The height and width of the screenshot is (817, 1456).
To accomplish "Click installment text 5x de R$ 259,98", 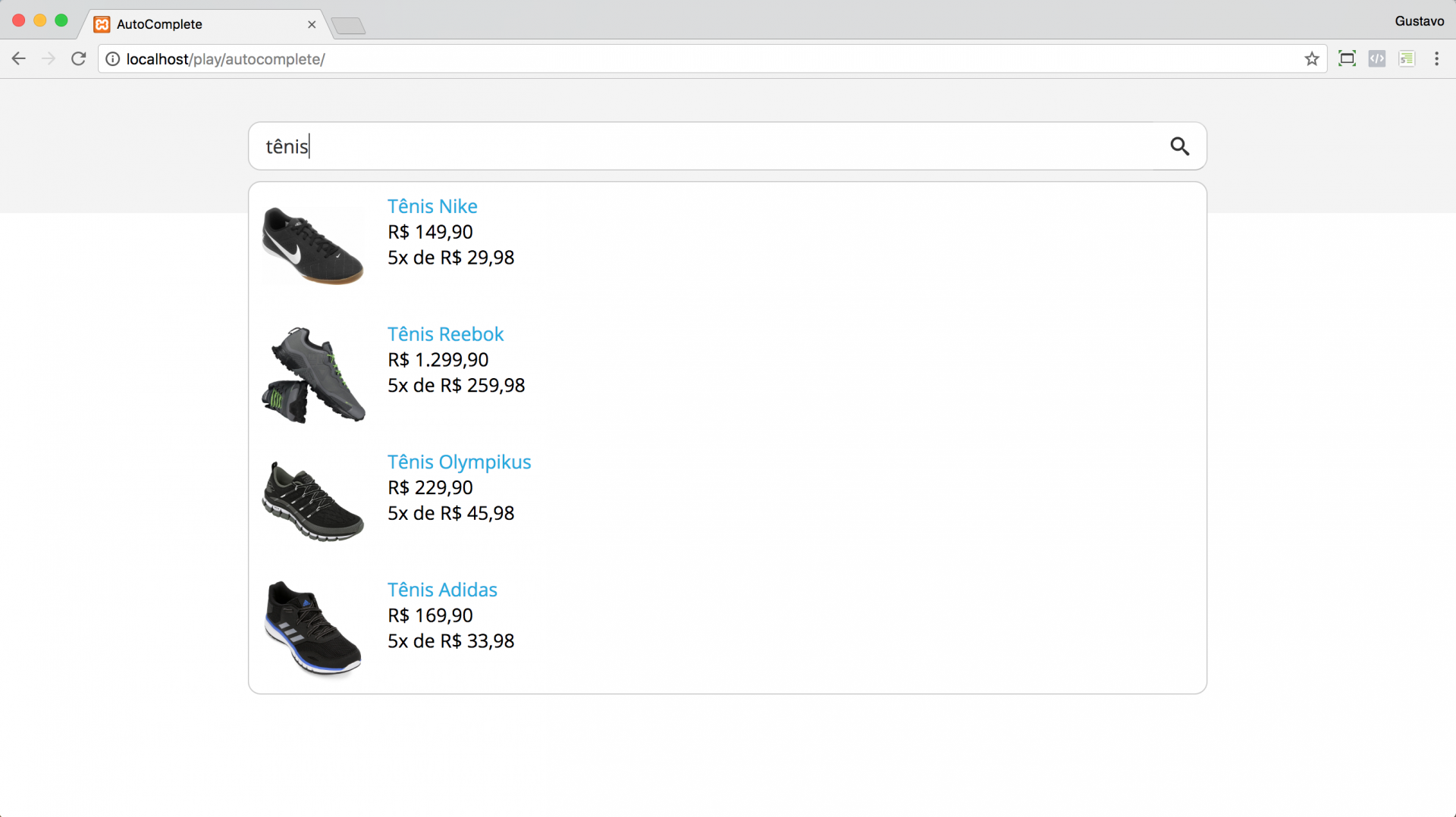I will (x=456, y=386).
